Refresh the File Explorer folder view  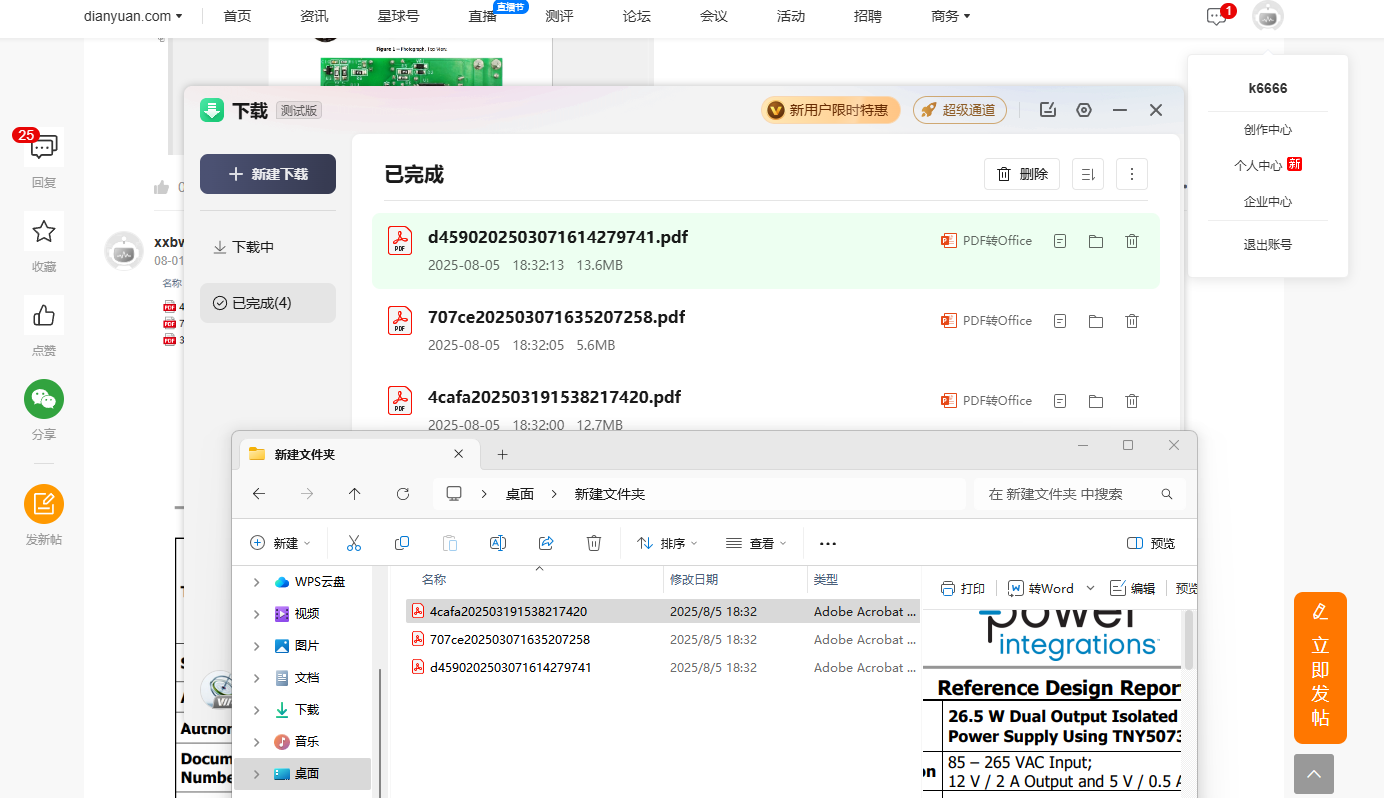point(403,494)
